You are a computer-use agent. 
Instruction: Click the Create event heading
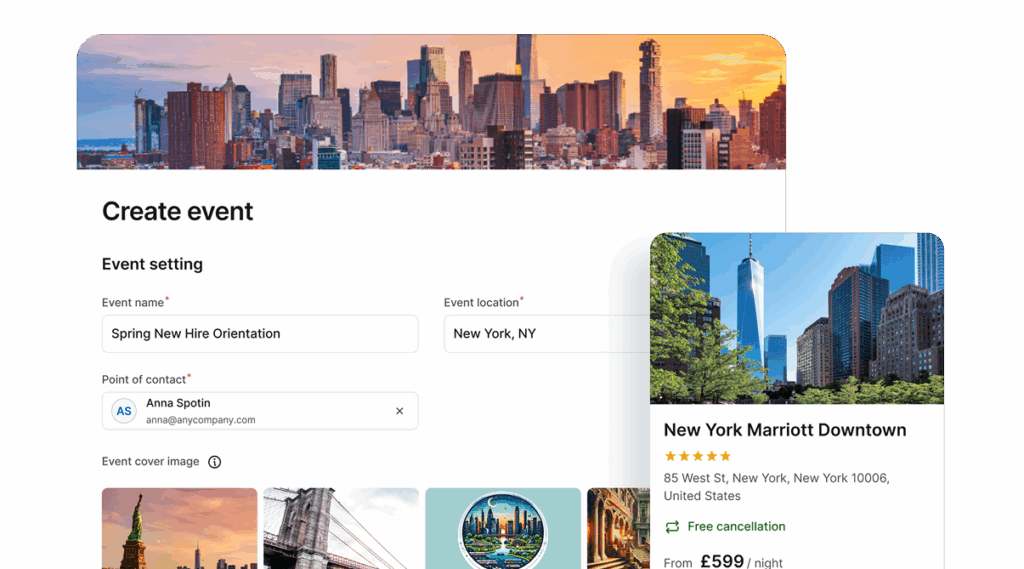[x=177, y=211]
